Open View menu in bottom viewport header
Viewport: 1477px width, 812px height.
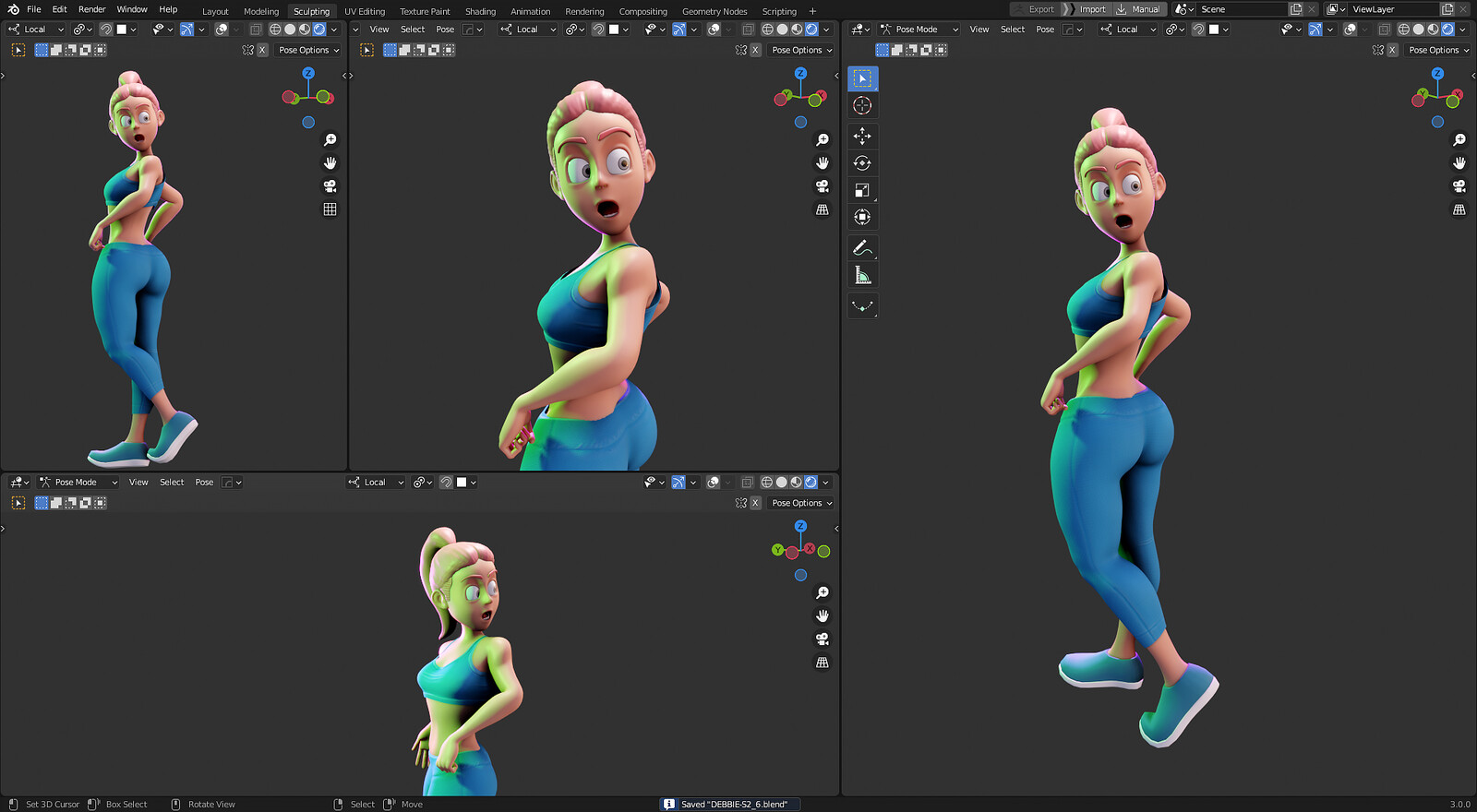coord(138,483)
